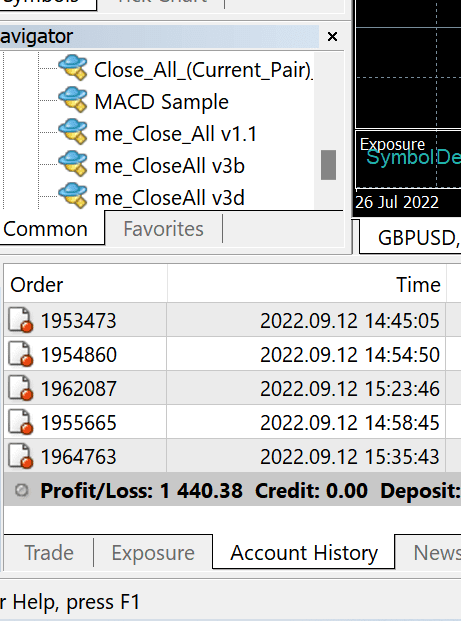
Task: Click the Navigator vertical scrollbar thumb
Action: [x=328, y=165]
